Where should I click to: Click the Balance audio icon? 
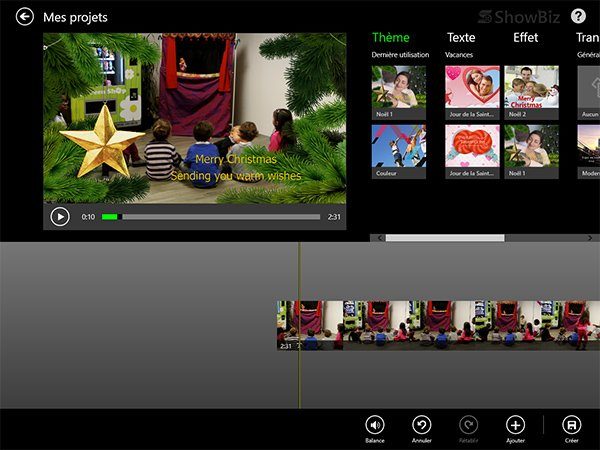pyautogui.click(x=375, y=425)
